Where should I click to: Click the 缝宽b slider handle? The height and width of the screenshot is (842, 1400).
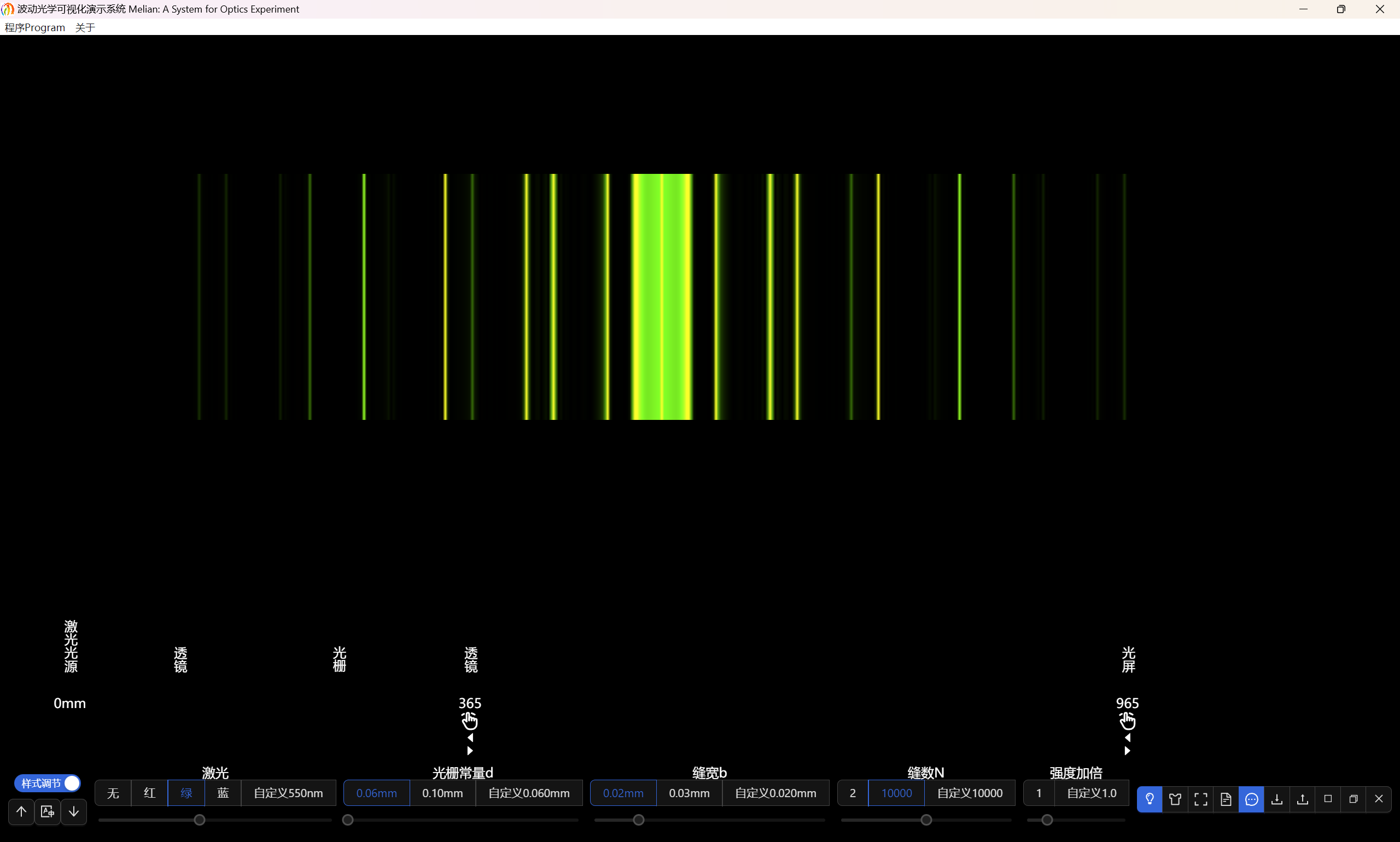(638, 820)
